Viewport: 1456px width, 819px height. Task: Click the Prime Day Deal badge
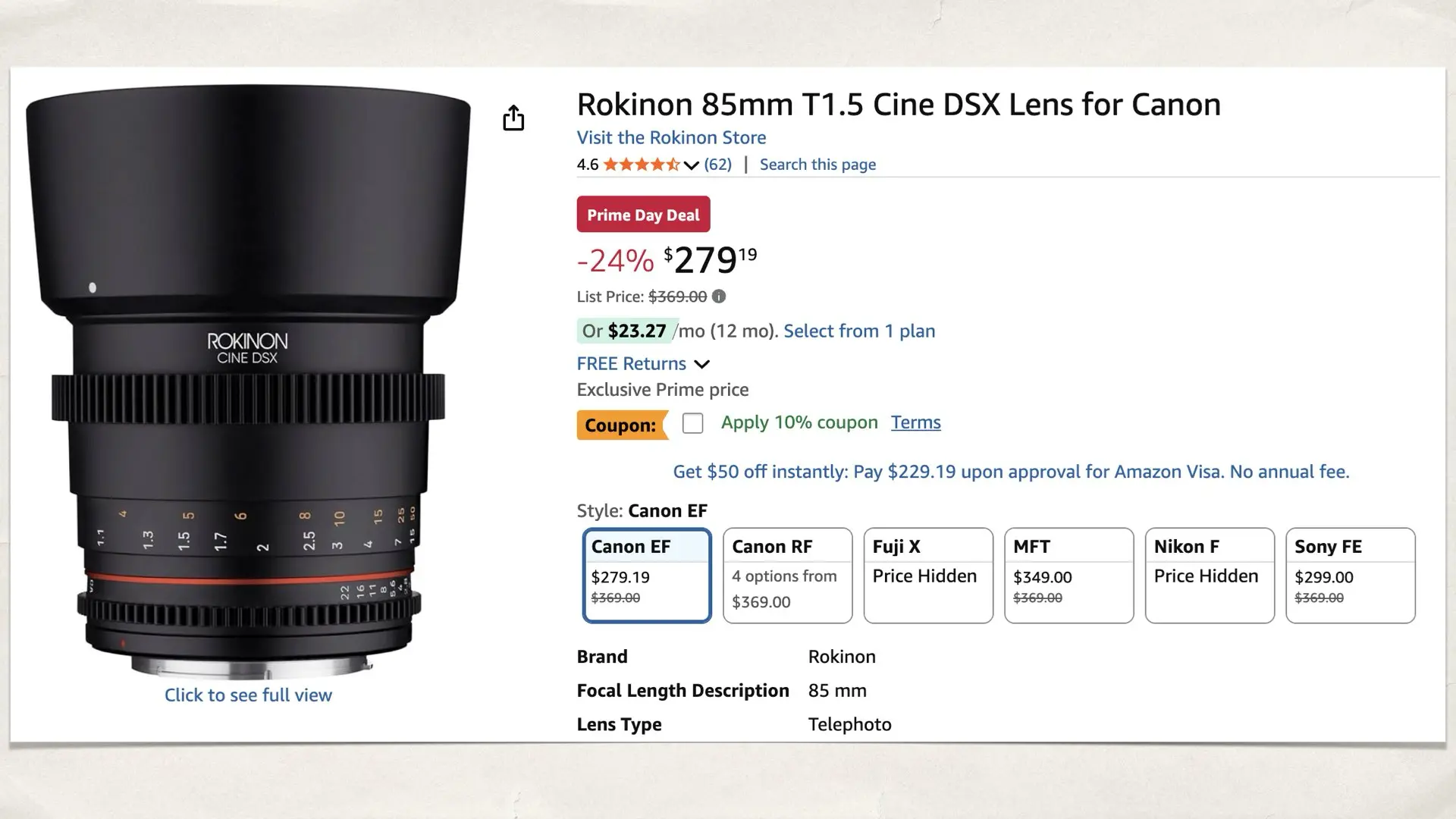[x=642, y=215]
